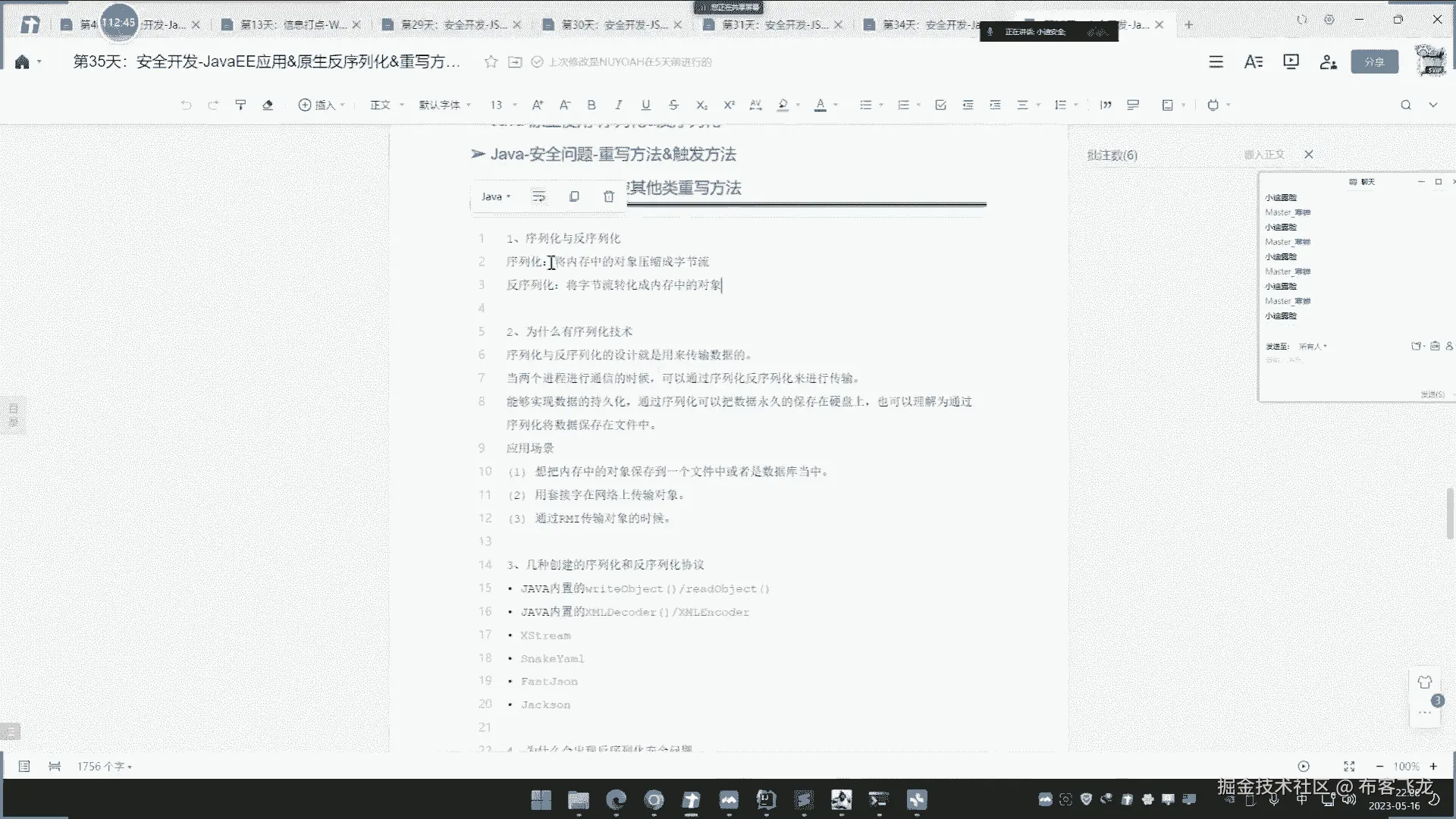Click the format painter icon
Image resolution: width=1456 pixels, height=819 pixels.
click(x=240, y=105)
